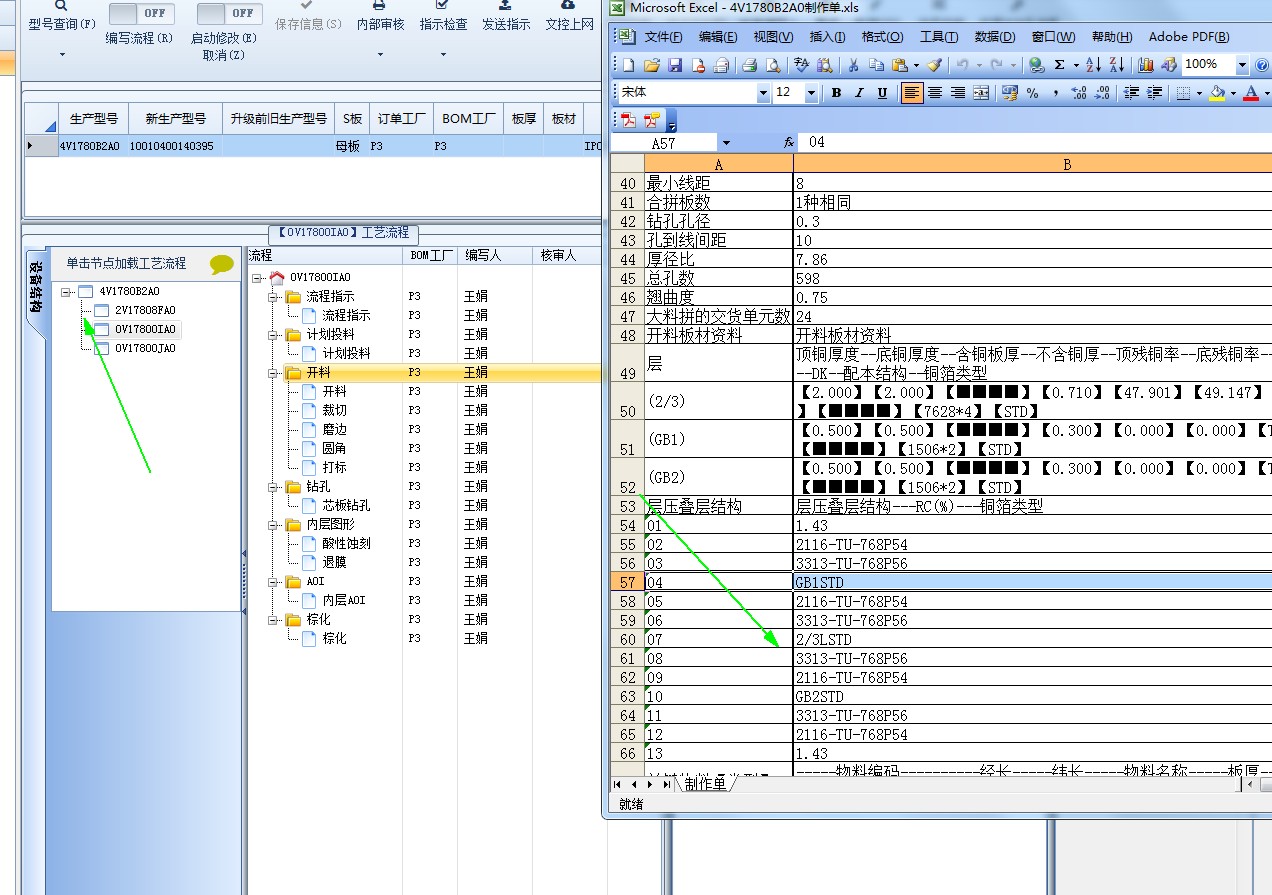Viewport: 1272px width, 895px height.
Task: Collapse the 内层图形 folder node
Action: (x=273, y=525)
